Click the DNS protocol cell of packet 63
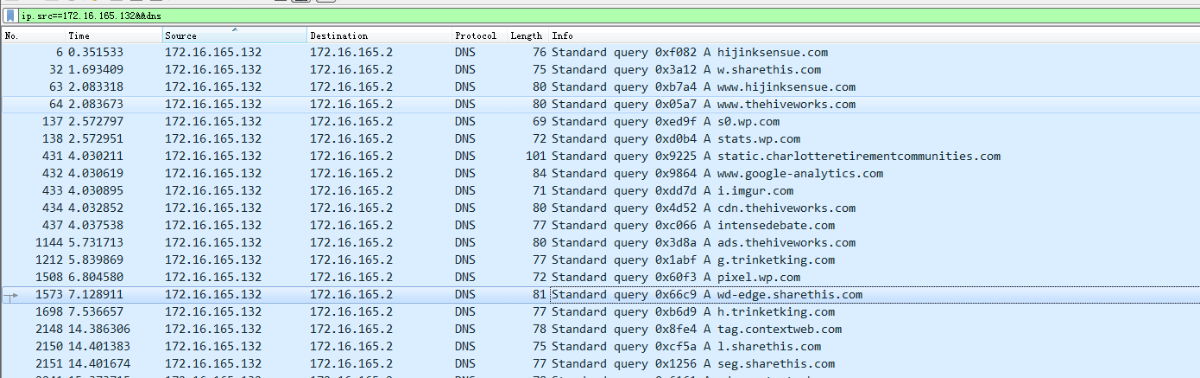Image resolution: width=1200 pixels, height=378 pixels. [x=465, y=87]
